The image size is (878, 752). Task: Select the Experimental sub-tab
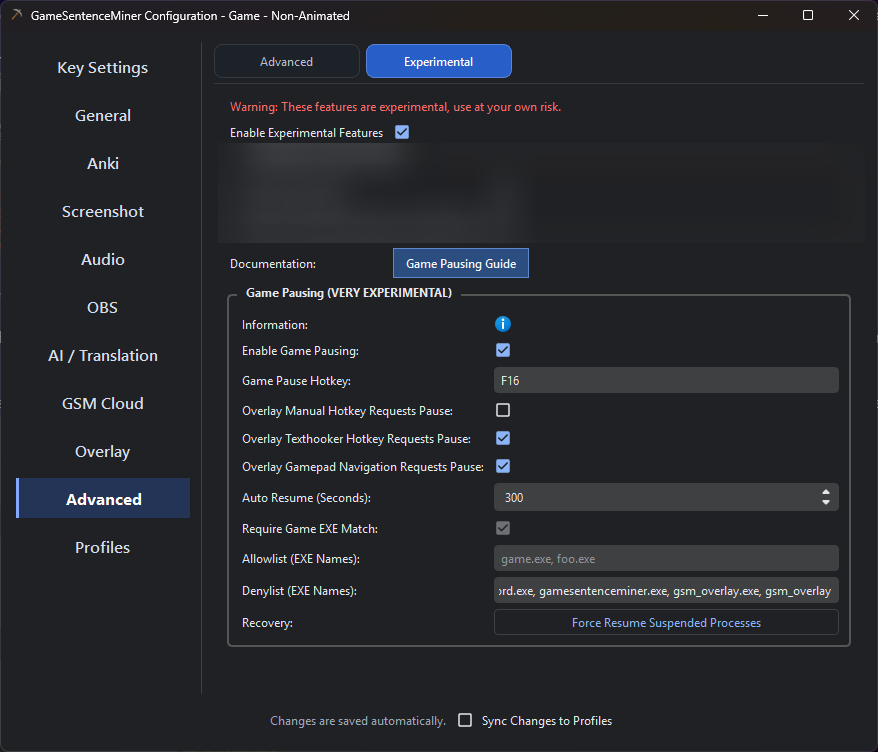coord(438,62)
